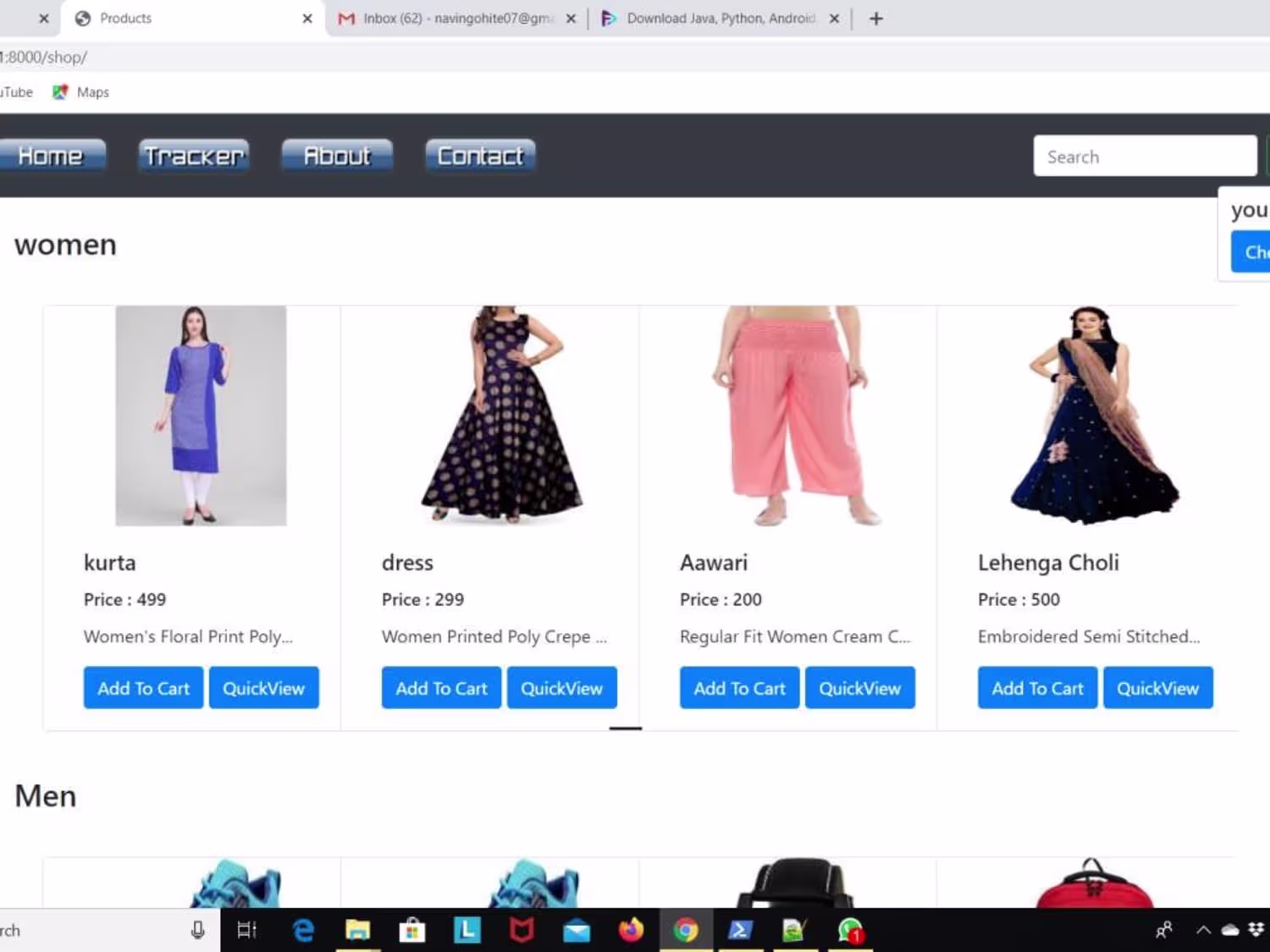Screen dimensions: 1270x952
Task: Open QuickView for Aawari
Action: 860,688
